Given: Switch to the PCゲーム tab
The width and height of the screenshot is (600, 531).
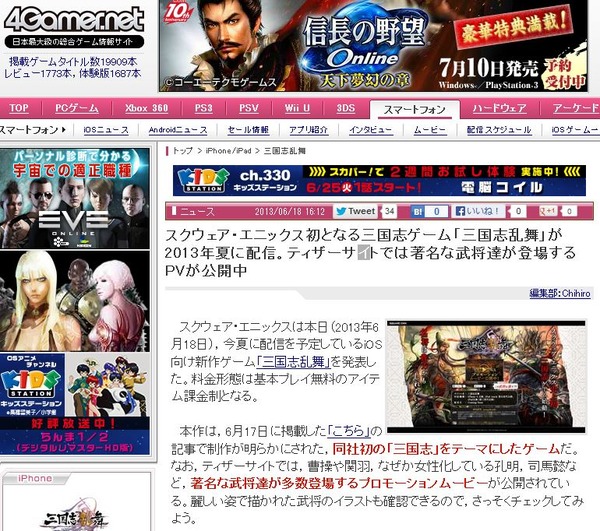Looking at the screenshot, I should 77,108.
